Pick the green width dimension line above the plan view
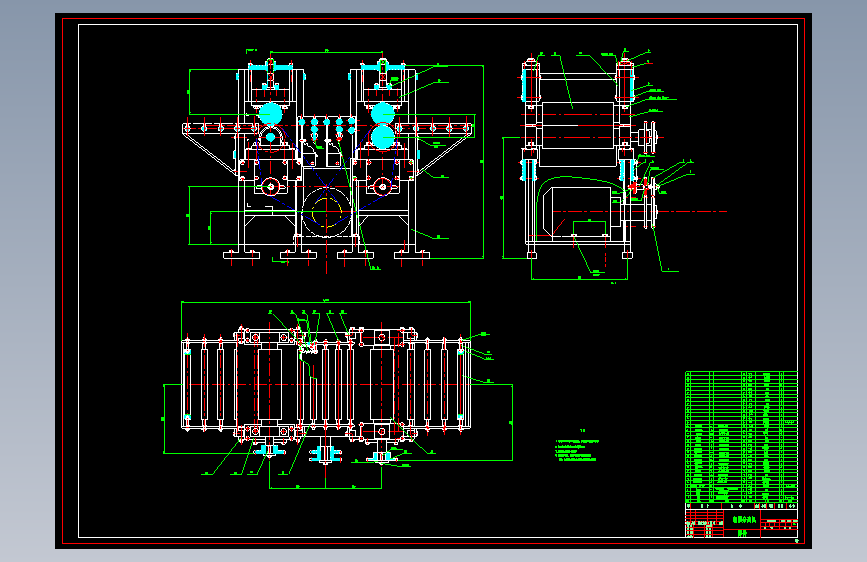This screenshot has width=867, height=562. [x=326, y=302]
